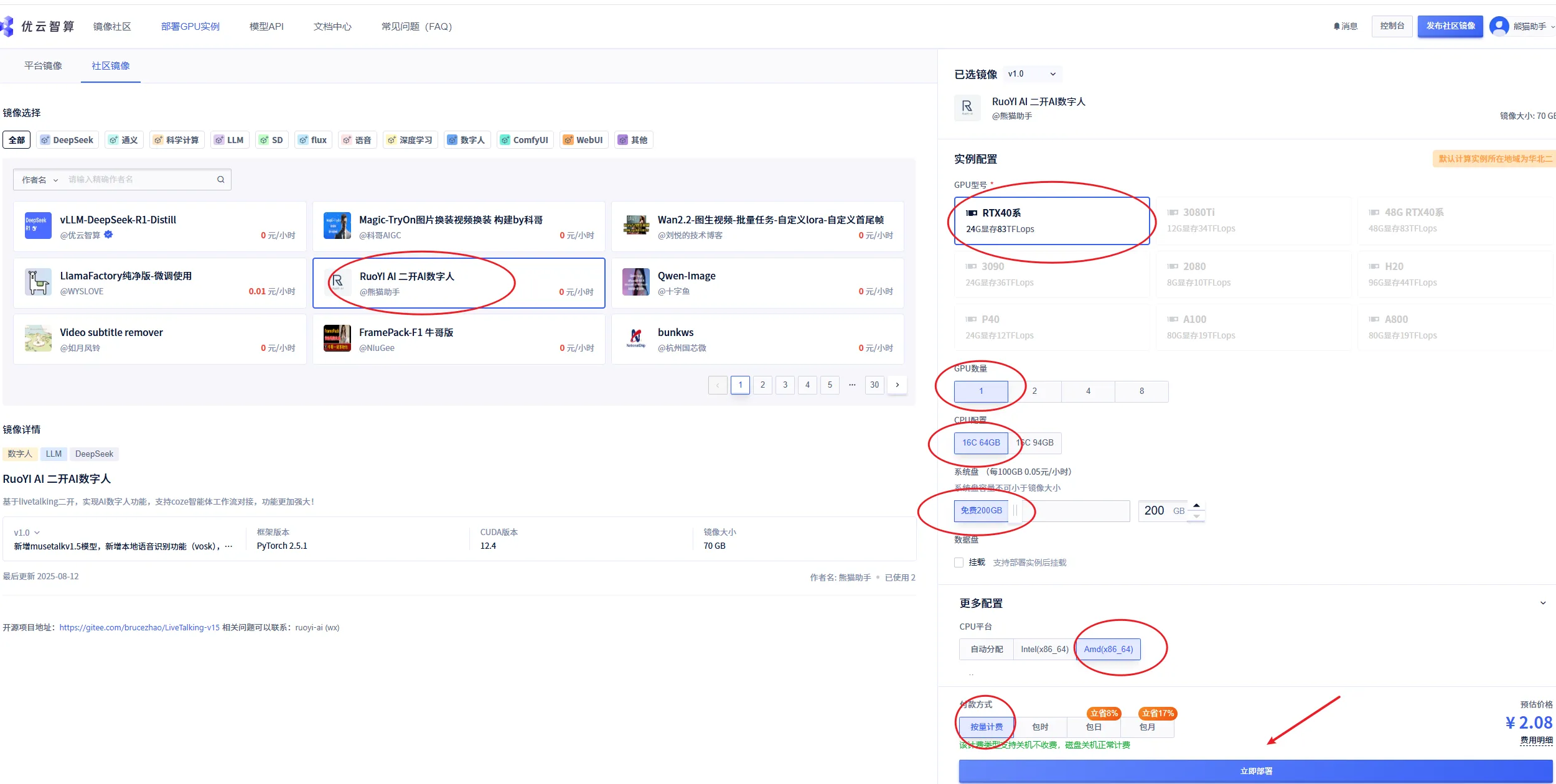Click verified badge next to @优云智算

108,235
